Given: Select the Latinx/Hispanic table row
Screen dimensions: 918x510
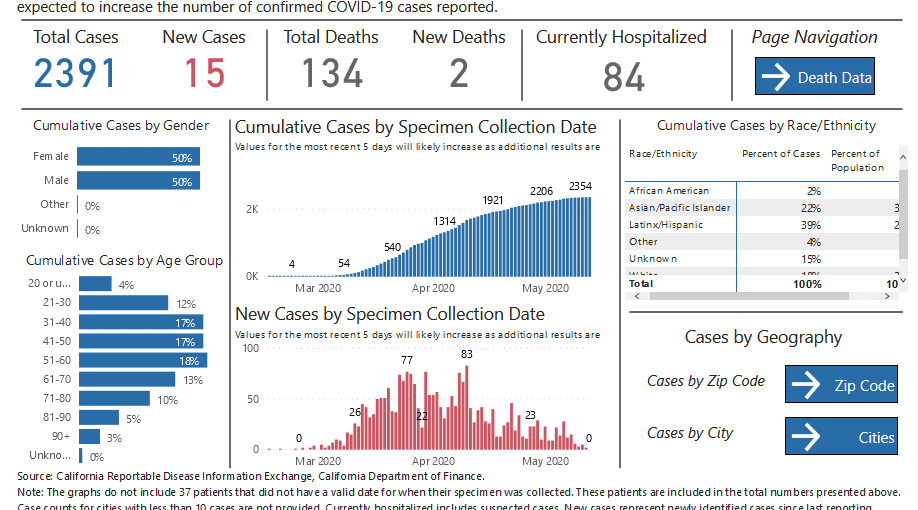Looking at the screenshot, I should click(762, 225).
